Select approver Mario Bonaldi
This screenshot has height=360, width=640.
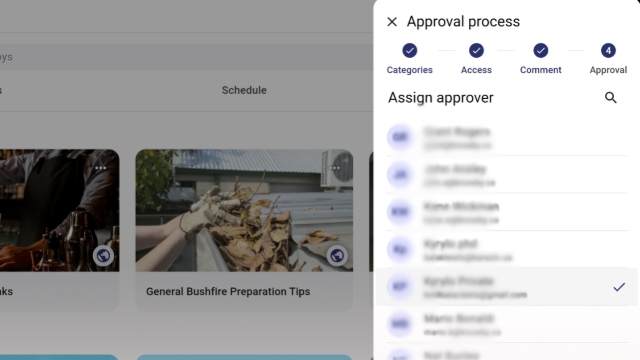coord(507,324)
